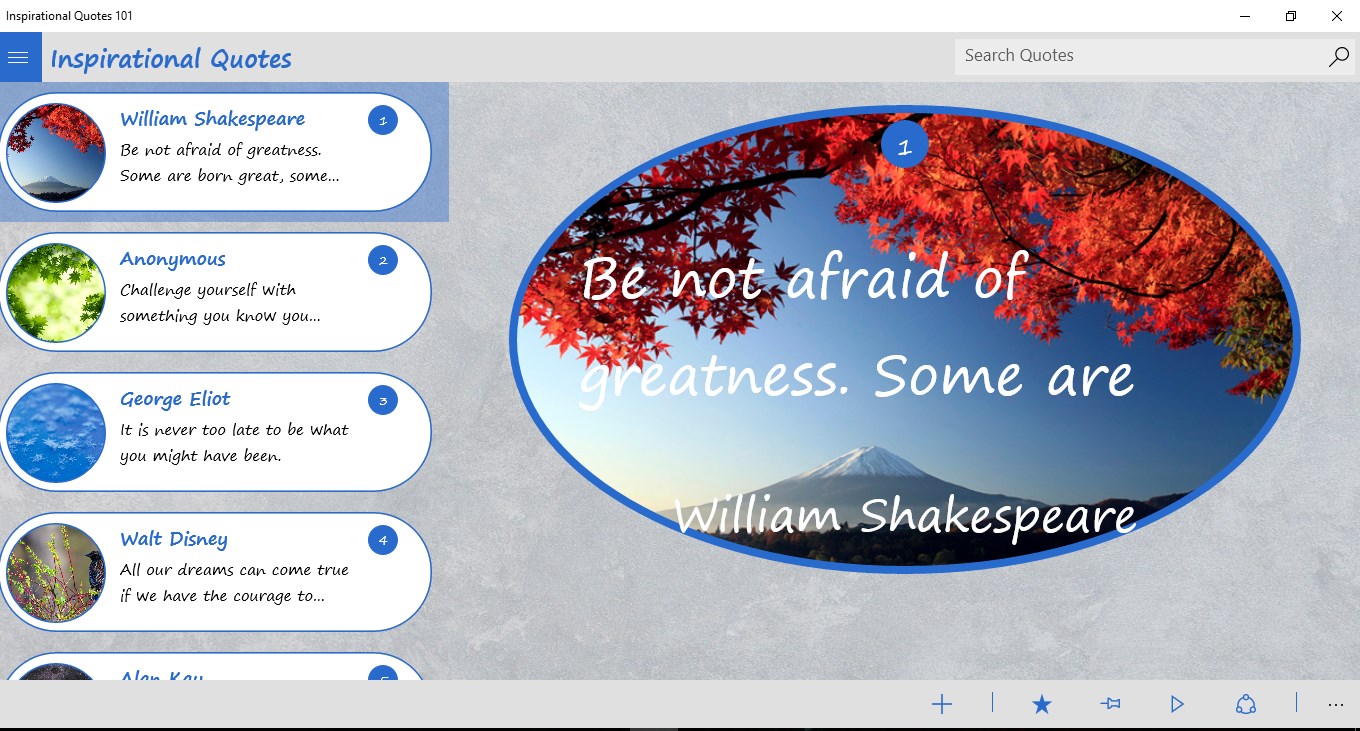The image size is (1360, 731).
Task: Click the search magnifier icon
Action: (1338, 57)
